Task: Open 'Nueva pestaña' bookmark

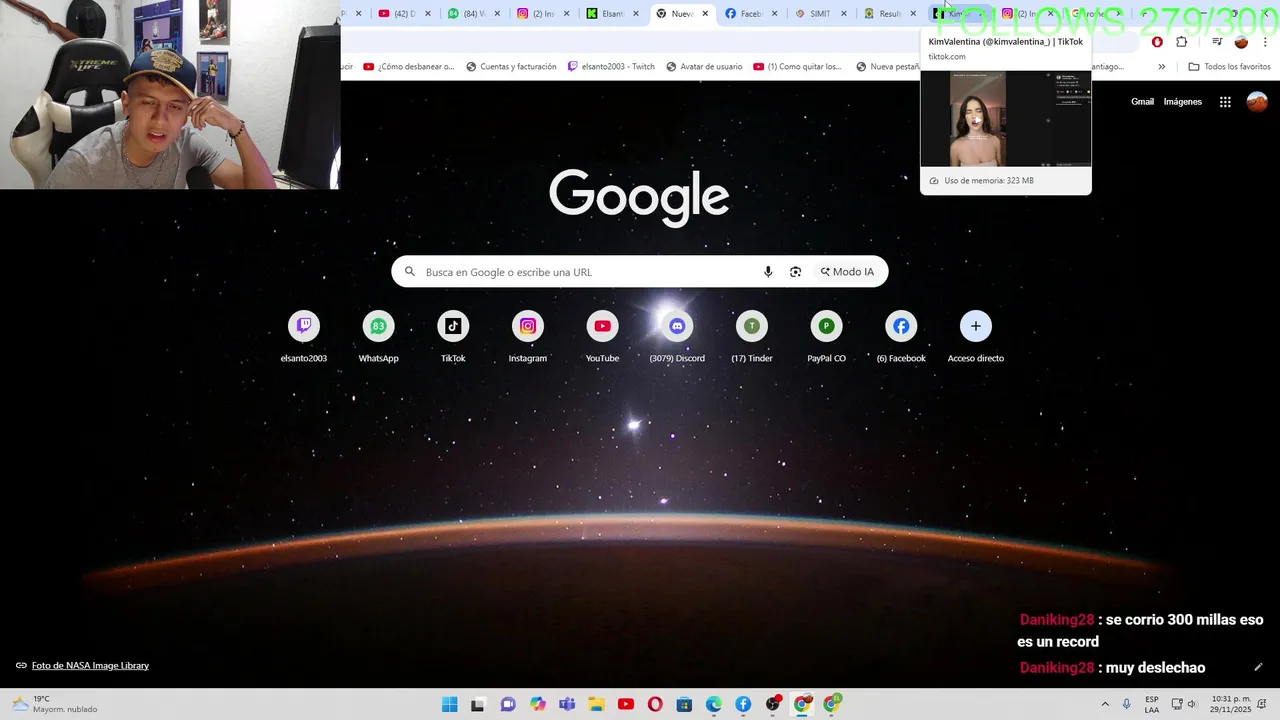Action: (888, 67)
